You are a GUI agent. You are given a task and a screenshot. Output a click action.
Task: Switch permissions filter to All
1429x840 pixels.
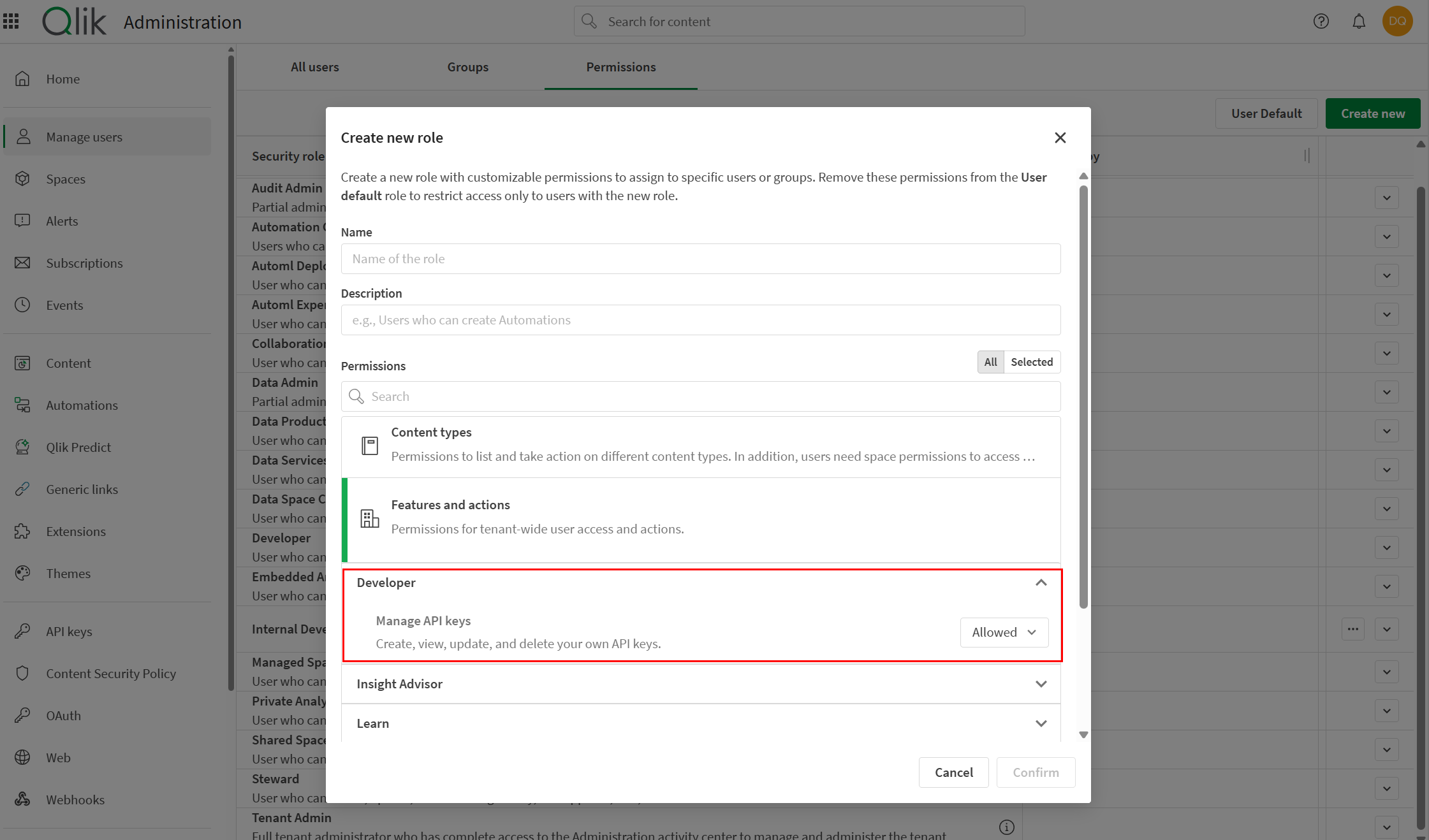coord(990,361)
